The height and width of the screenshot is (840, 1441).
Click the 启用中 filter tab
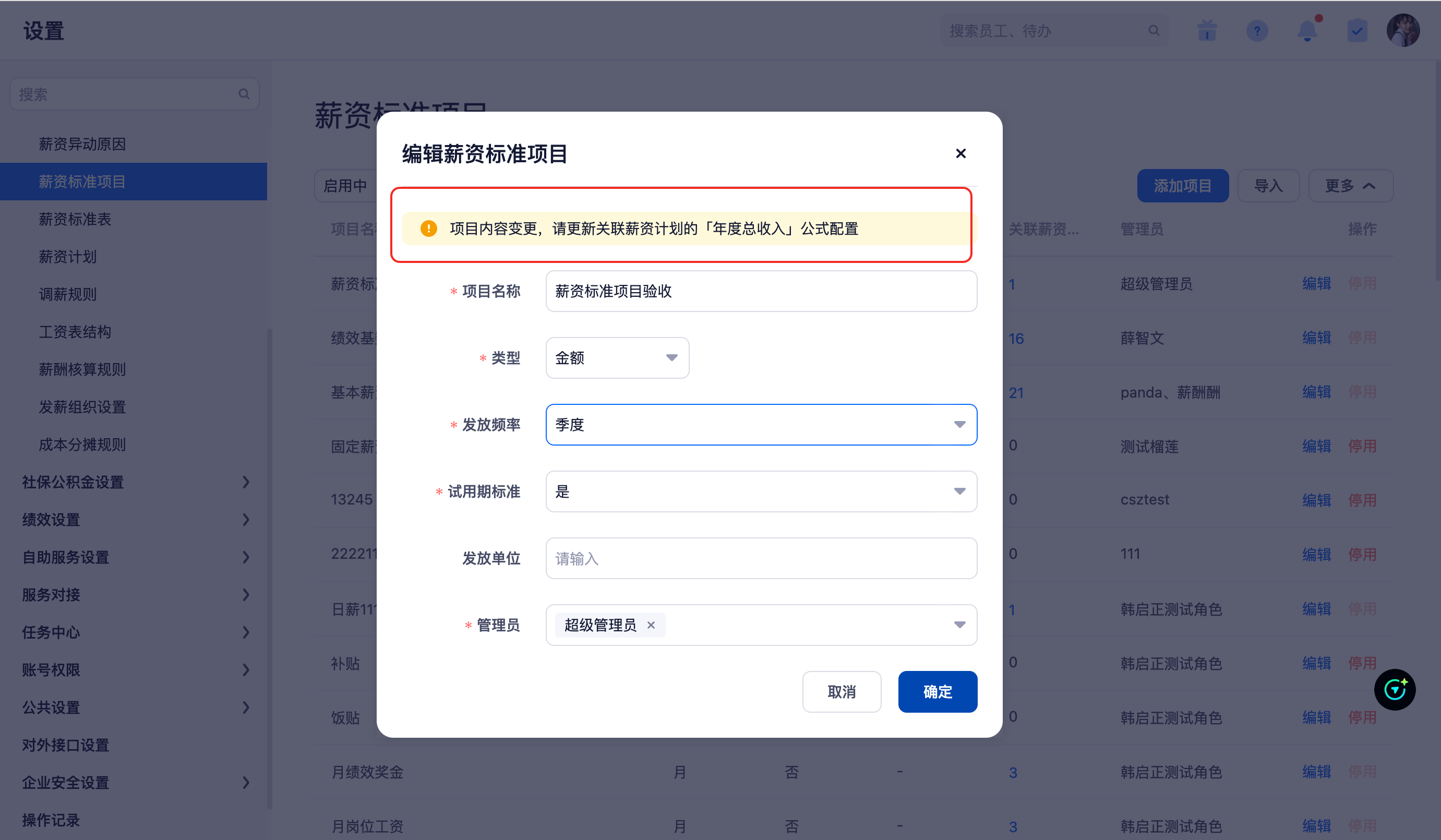(x=345, y=186)
